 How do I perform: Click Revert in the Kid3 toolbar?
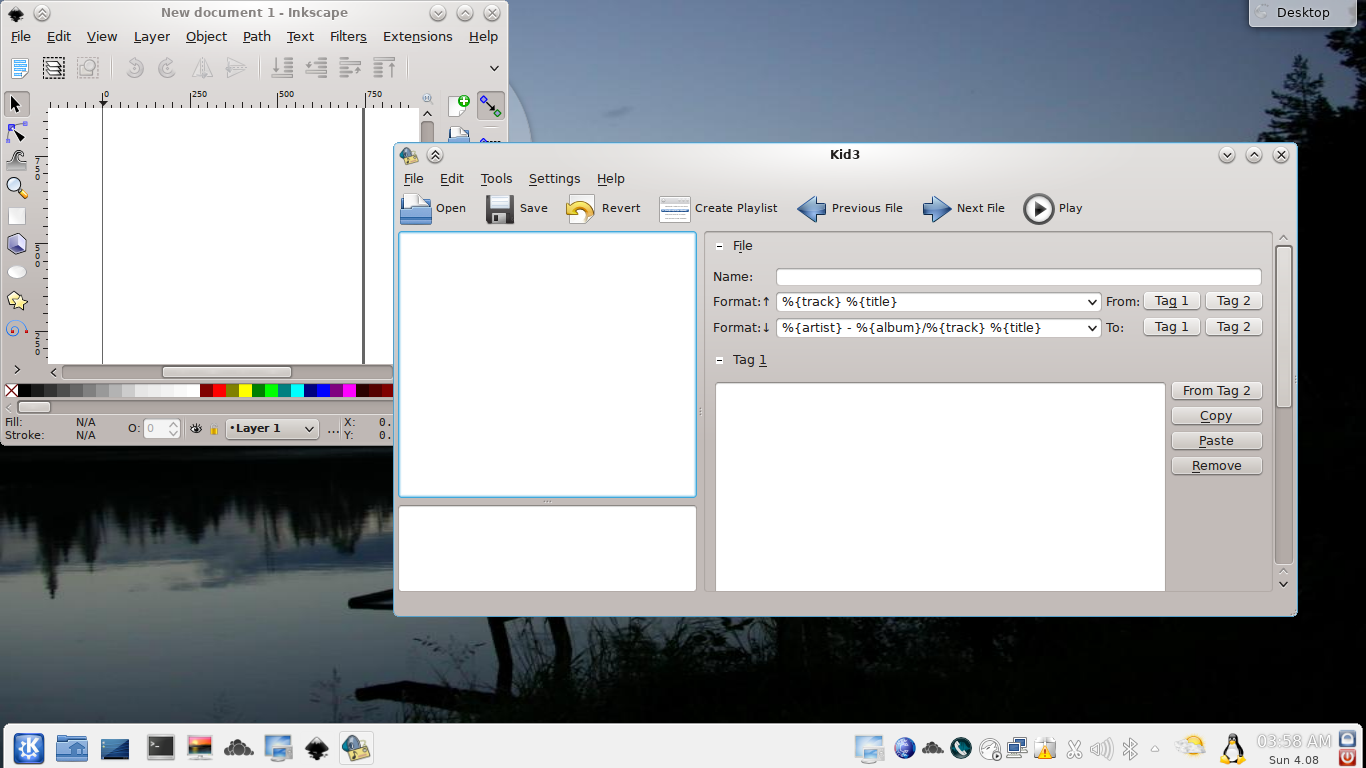[x=603, y=208]
